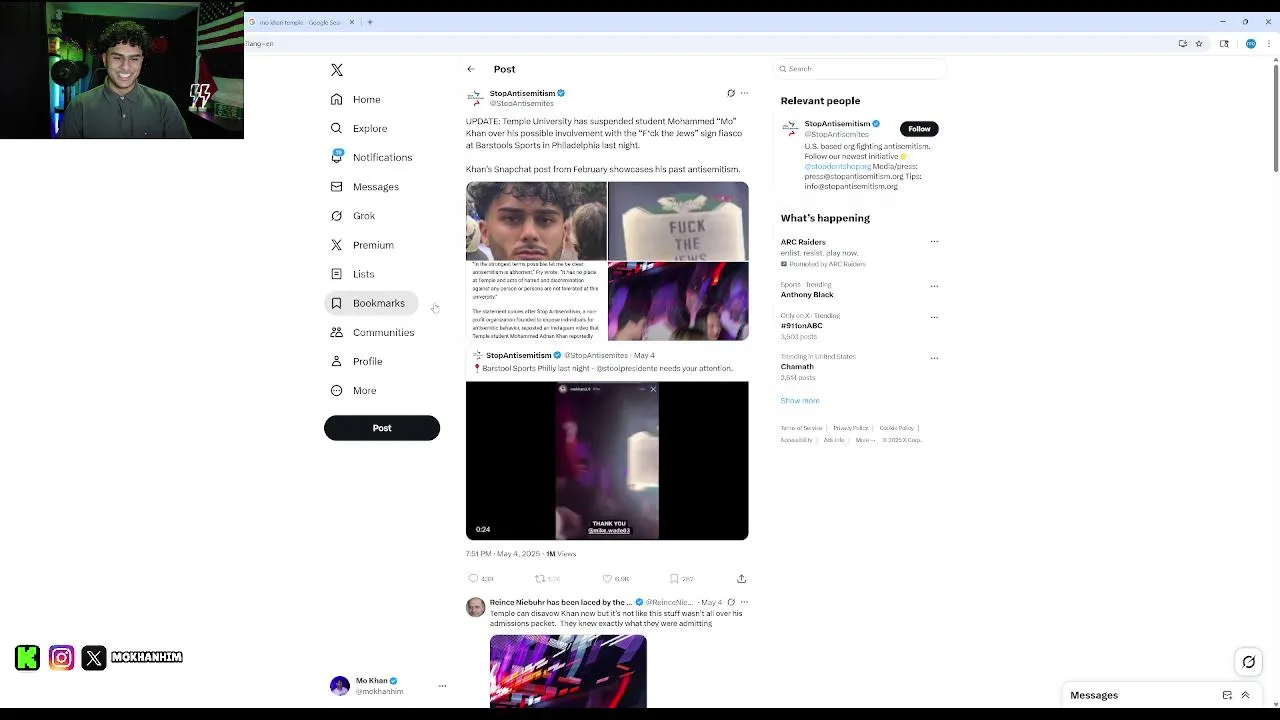Open Cookie Policy link

pos(896,428)
